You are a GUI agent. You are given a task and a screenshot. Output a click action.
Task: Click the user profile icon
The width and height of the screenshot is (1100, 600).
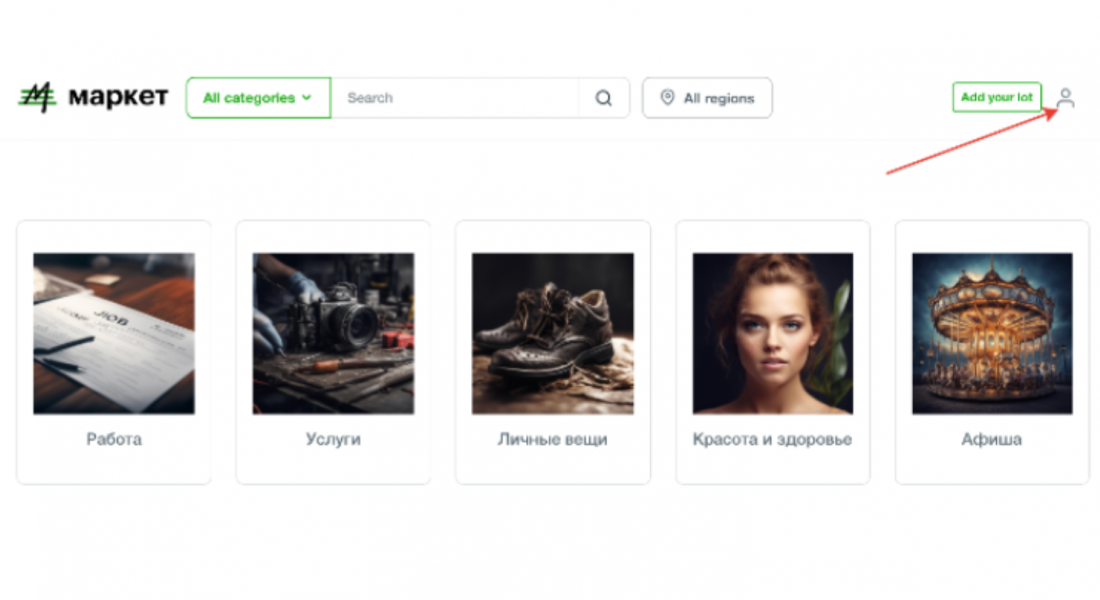tap(1065, 98)
